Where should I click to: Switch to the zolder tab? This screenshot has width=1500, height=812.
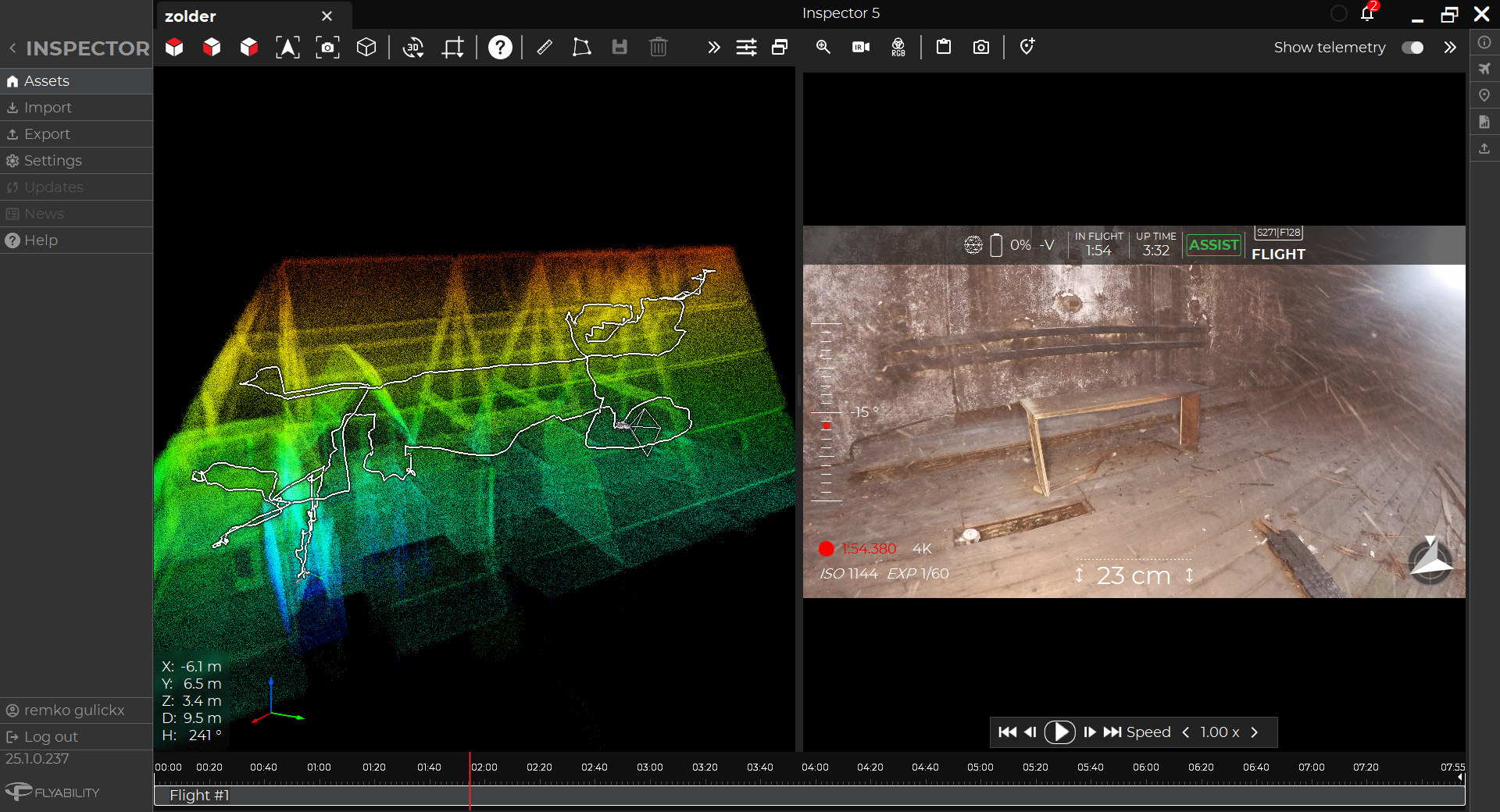191,16
